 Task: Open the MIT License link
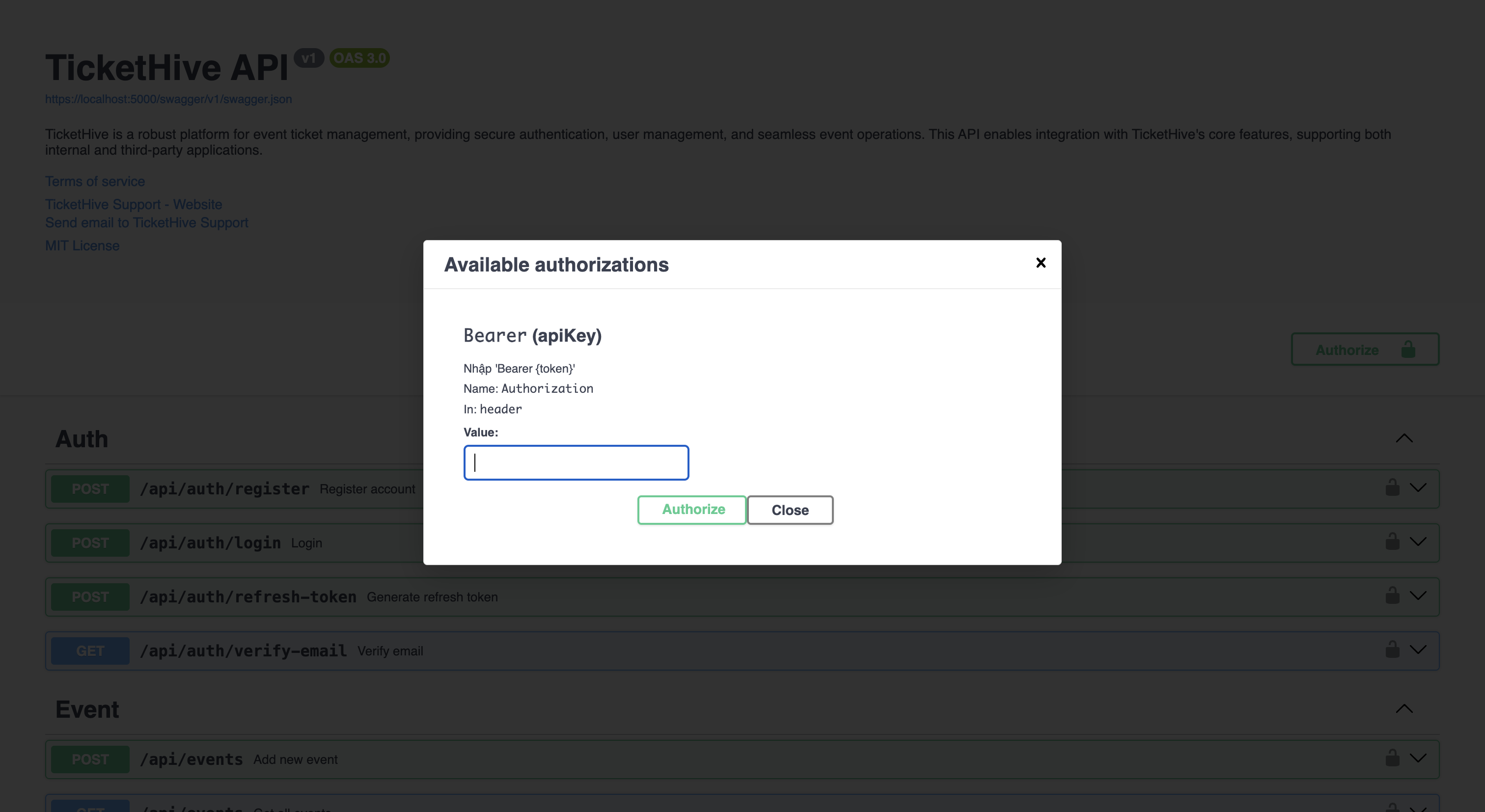point(82,246)
